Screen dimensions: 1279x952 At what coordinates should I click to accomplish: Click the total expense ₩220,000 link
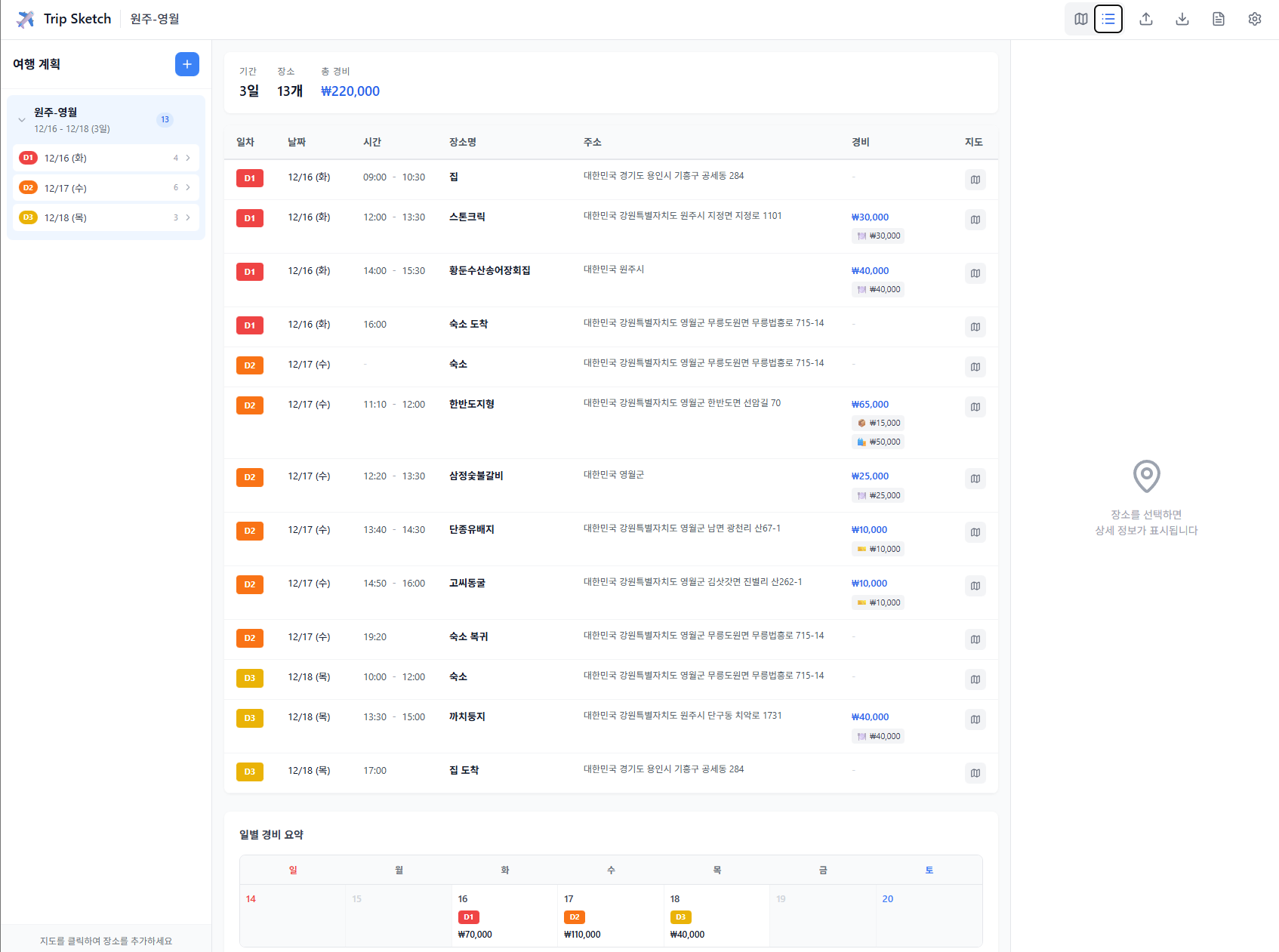point(350,91)
